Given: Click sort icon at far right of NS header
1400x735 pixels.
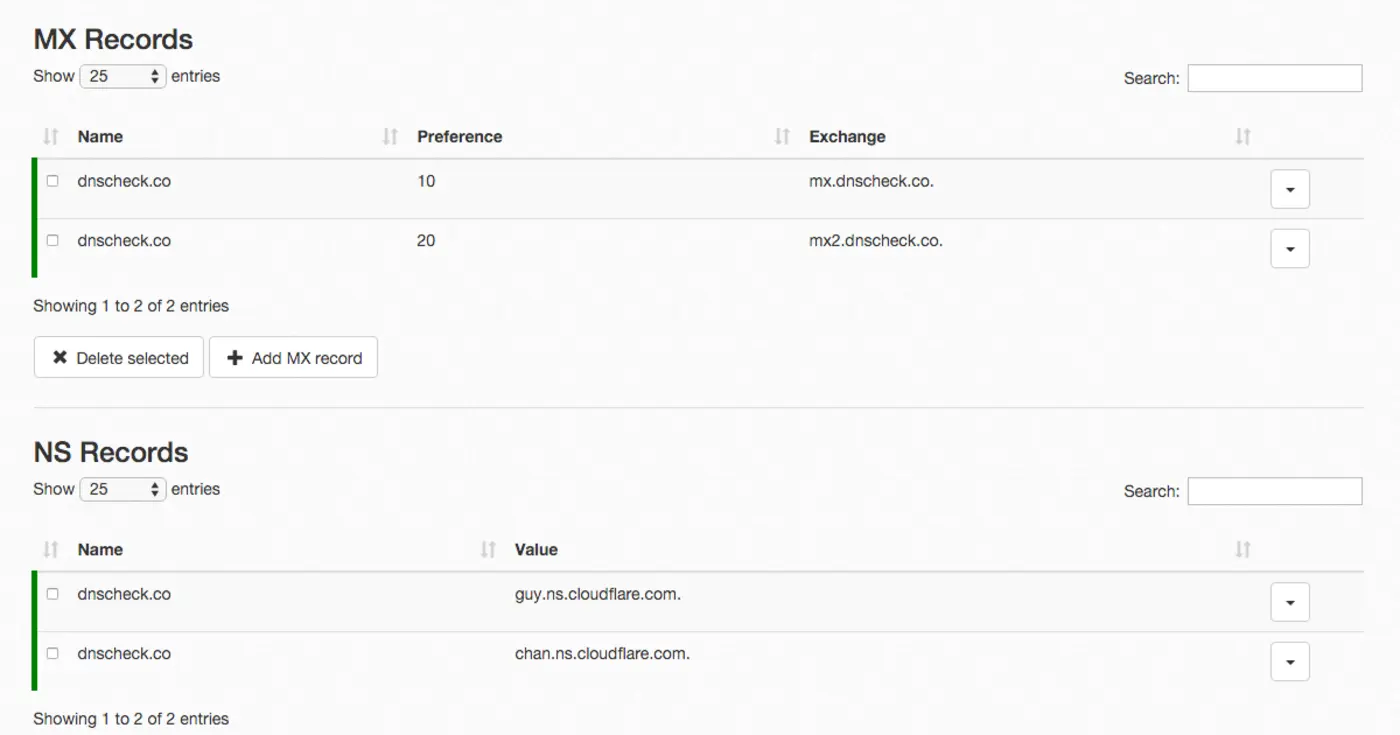Looking at the screenshot, I should 1242,550.
